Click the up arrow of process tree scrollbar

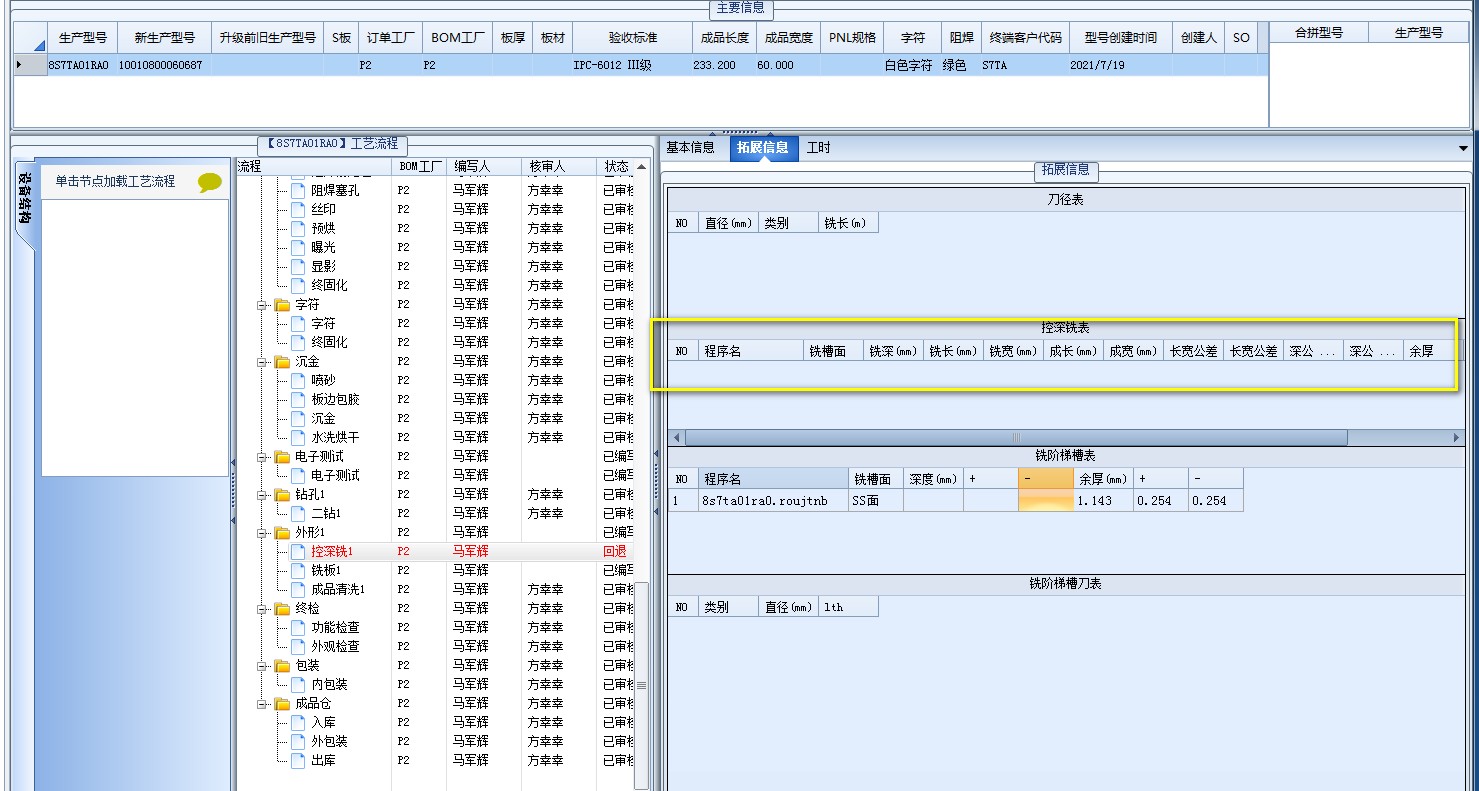(x=642, y=166)
